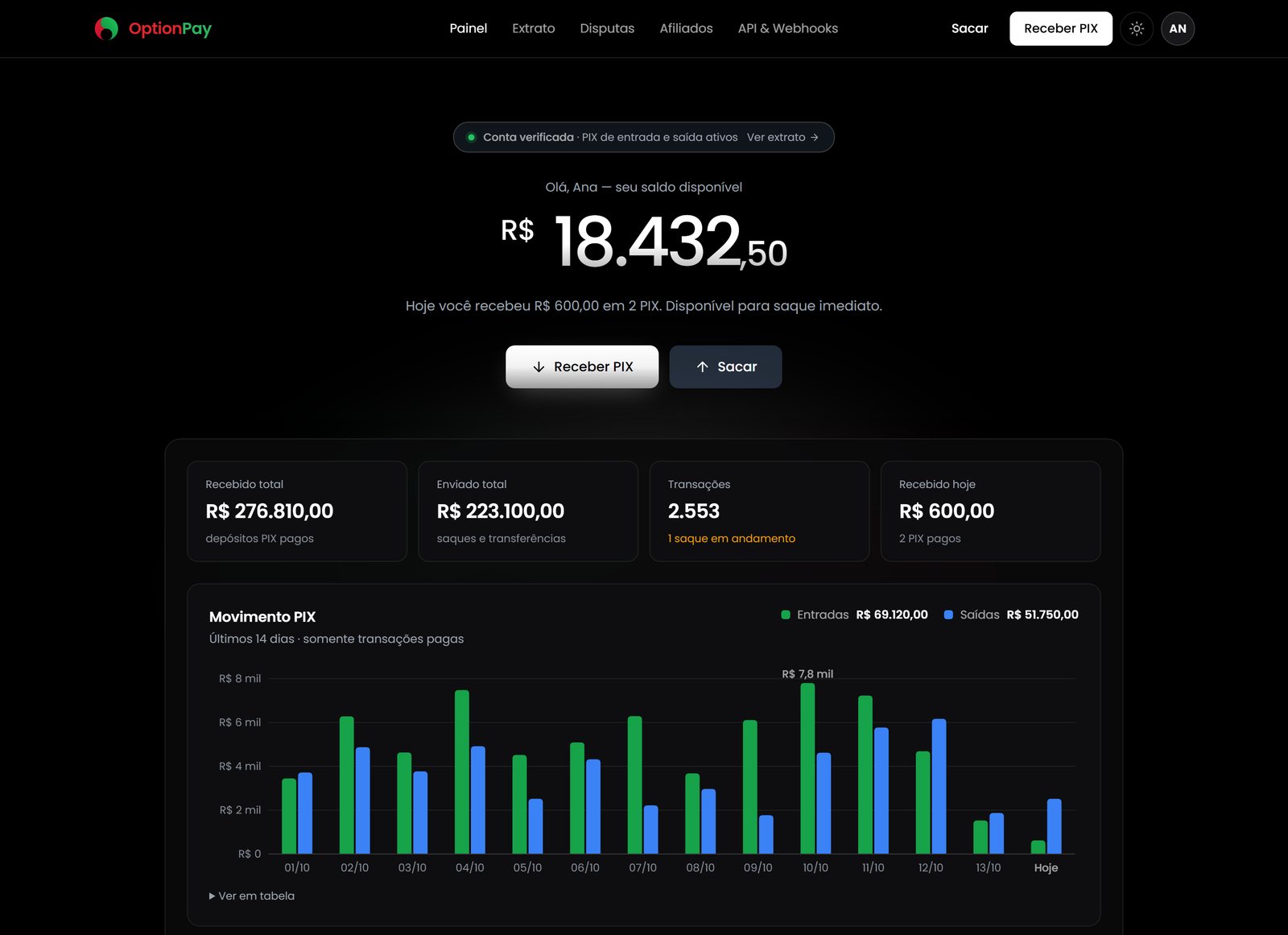
Task: Click the green Entradas bar for 10/10
Action: pos(807,768)
